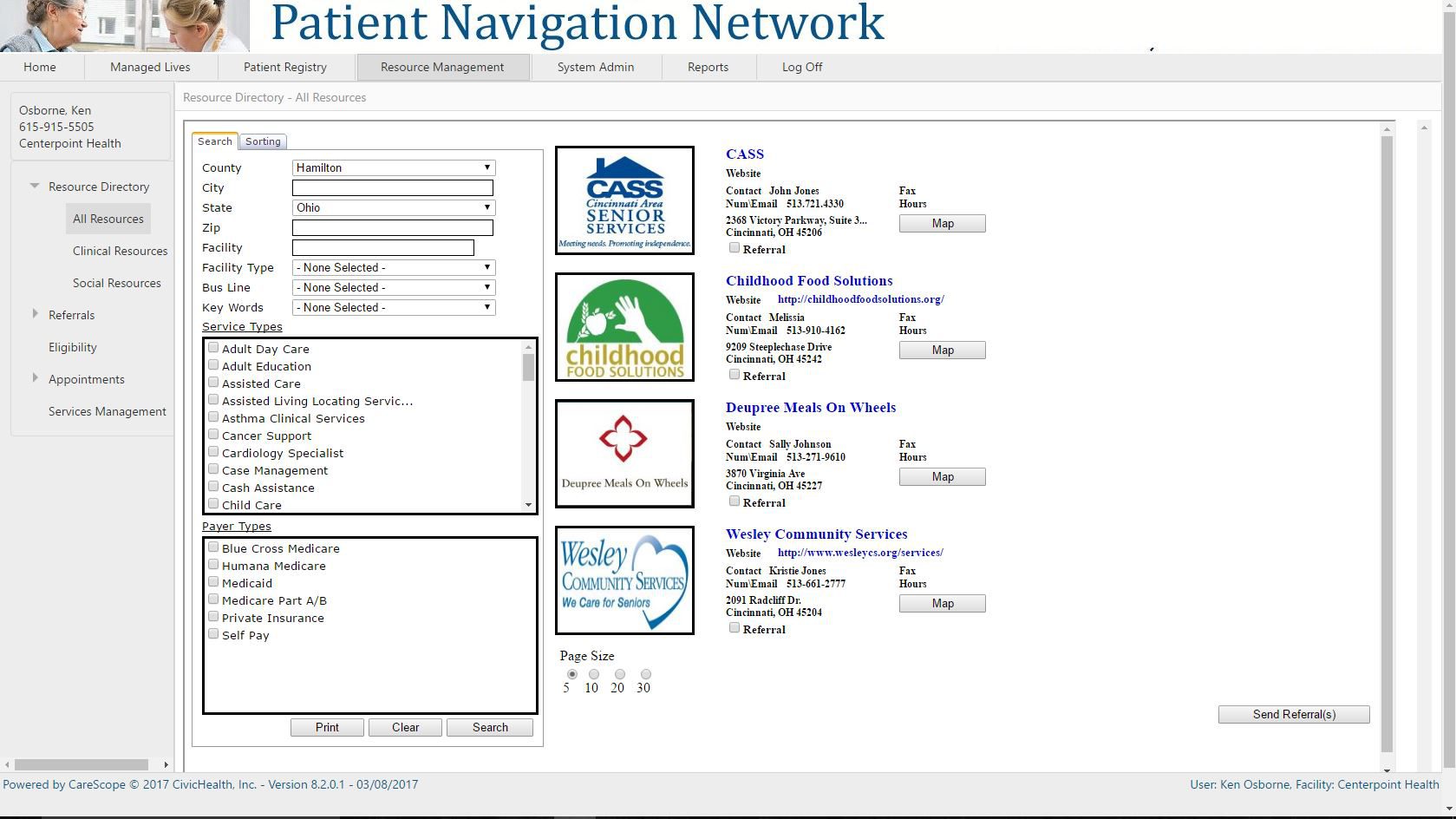Select page size 5 radio button

click(x=572, y=674)
